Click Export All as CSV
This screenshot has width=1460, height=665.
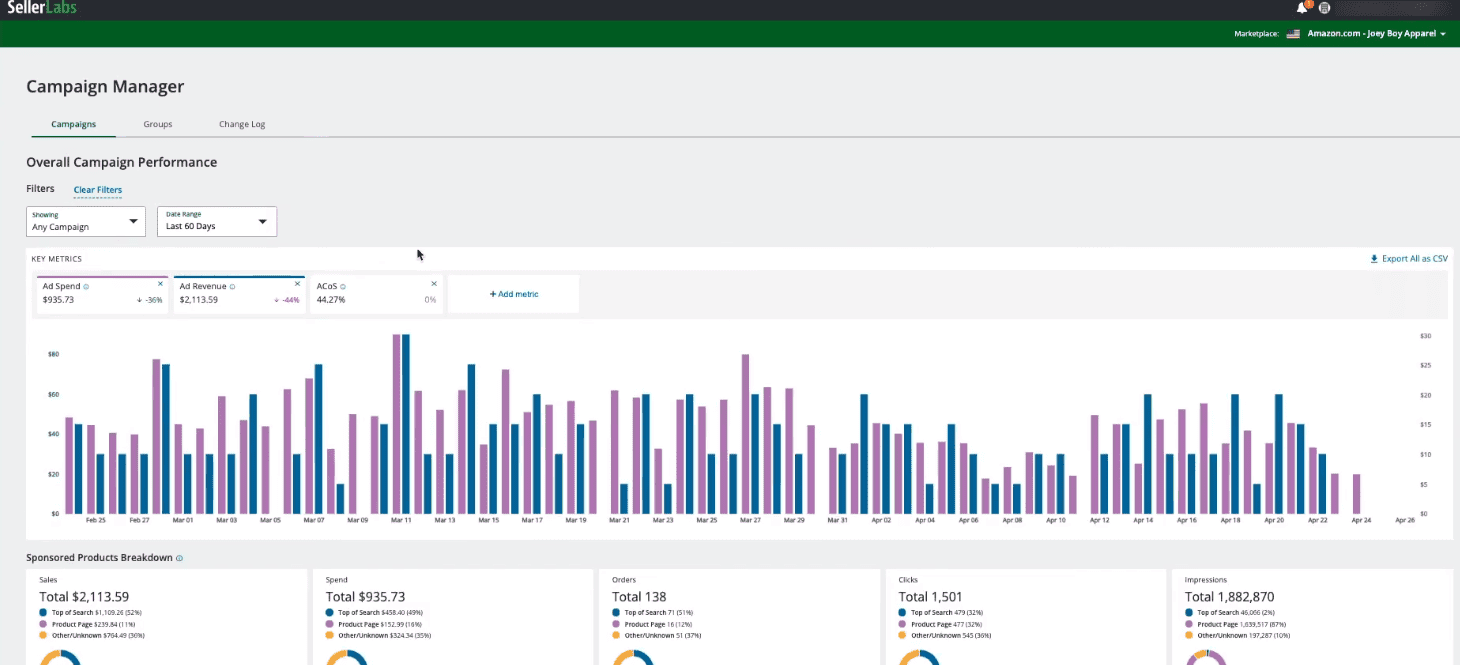click(1409, 259)
